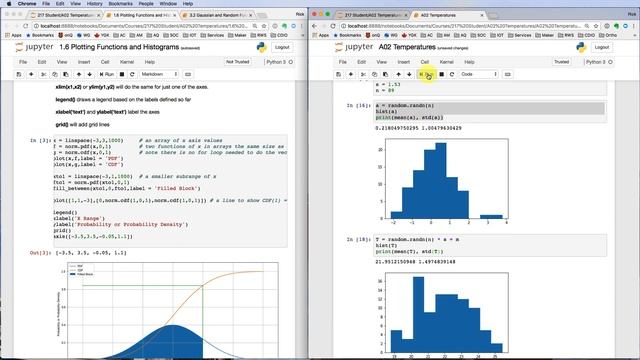Run the cell in left Plotting notebook
Screen dimensions: 640x360
tap(107, 74)
